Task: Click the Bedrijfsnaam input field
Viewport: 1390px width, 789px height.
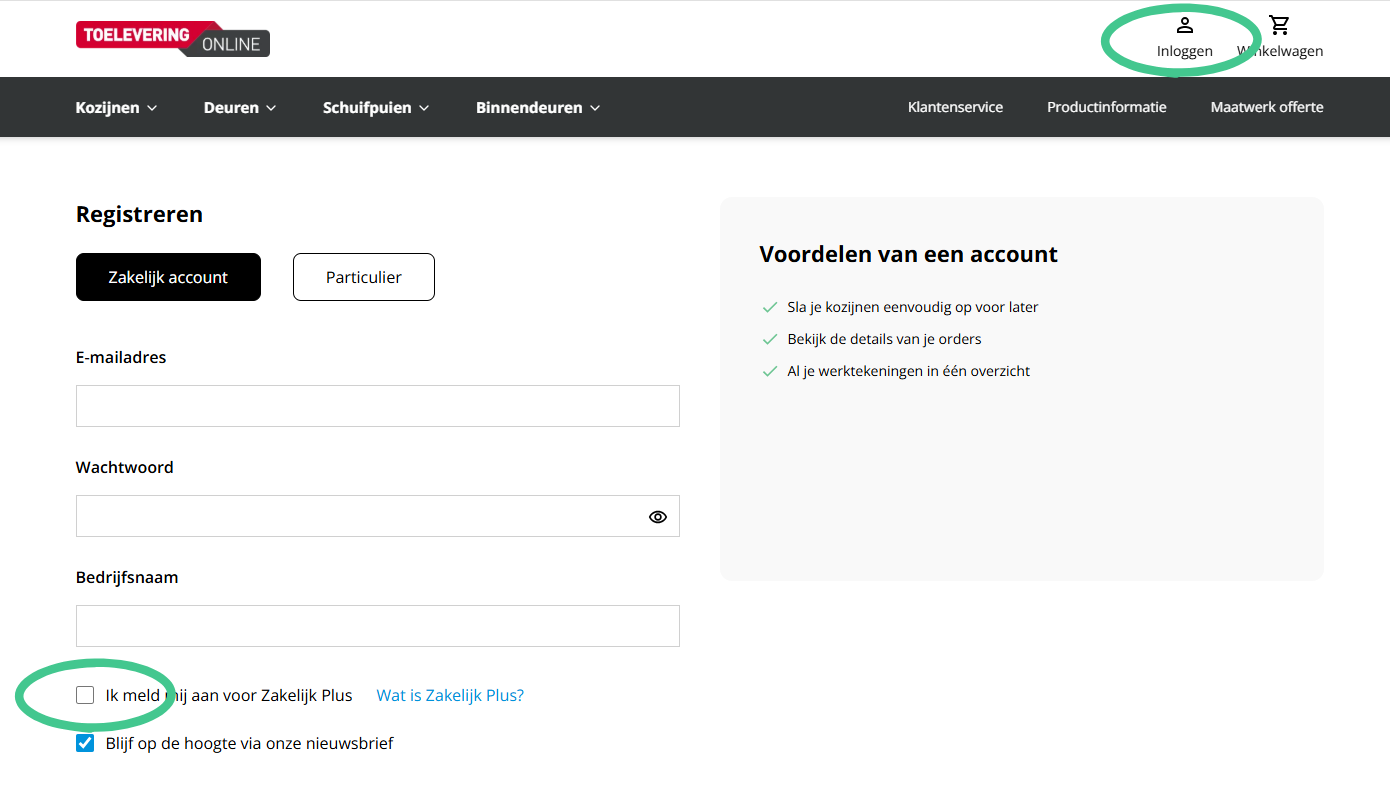Action: pos(377,626)
